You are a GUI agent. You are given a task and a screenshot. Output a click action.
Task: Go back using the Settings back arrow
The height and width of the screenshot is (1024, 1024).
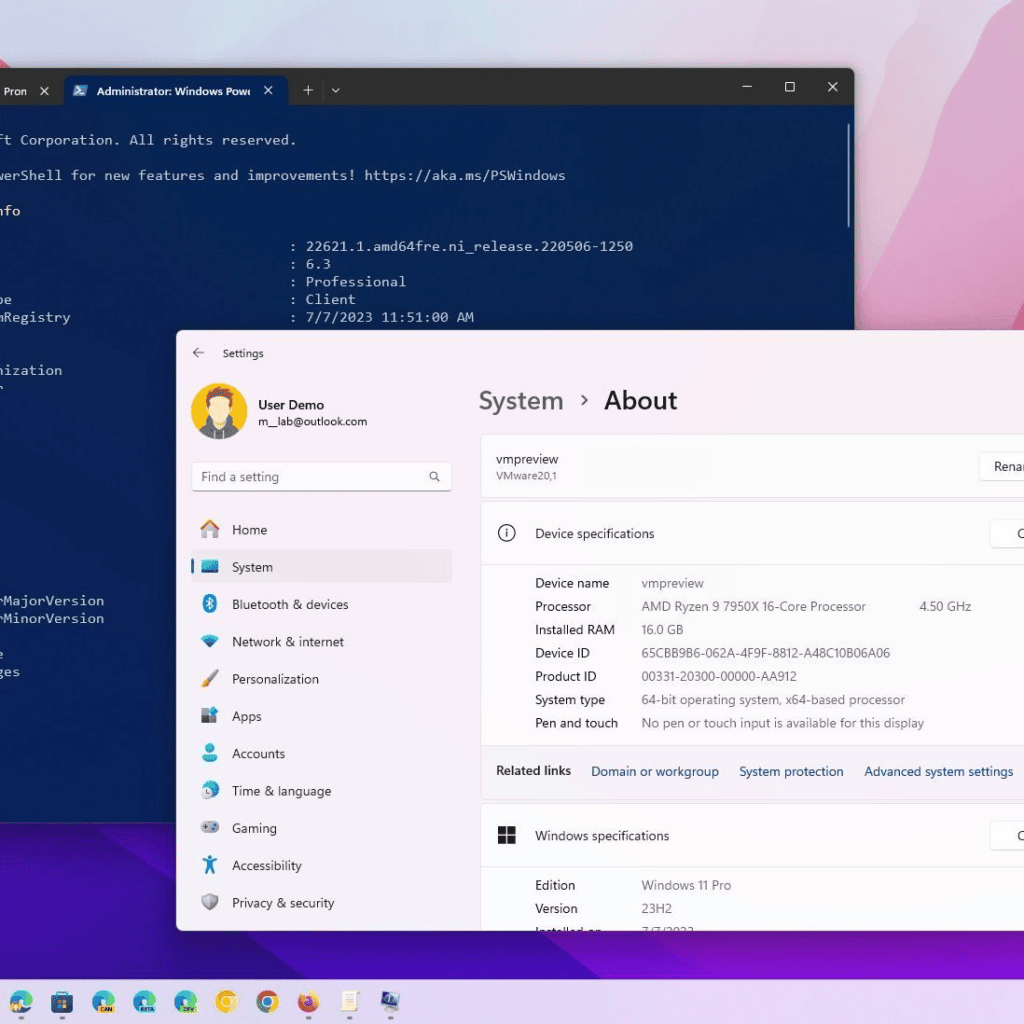tap(198, 353)
